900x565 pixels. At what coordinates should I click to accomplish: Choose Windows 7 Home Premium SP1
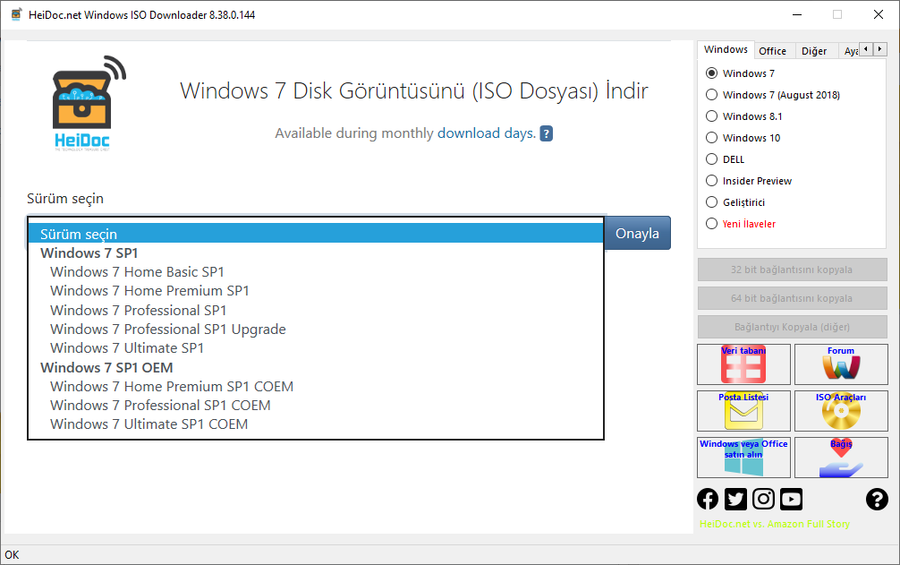316,291
